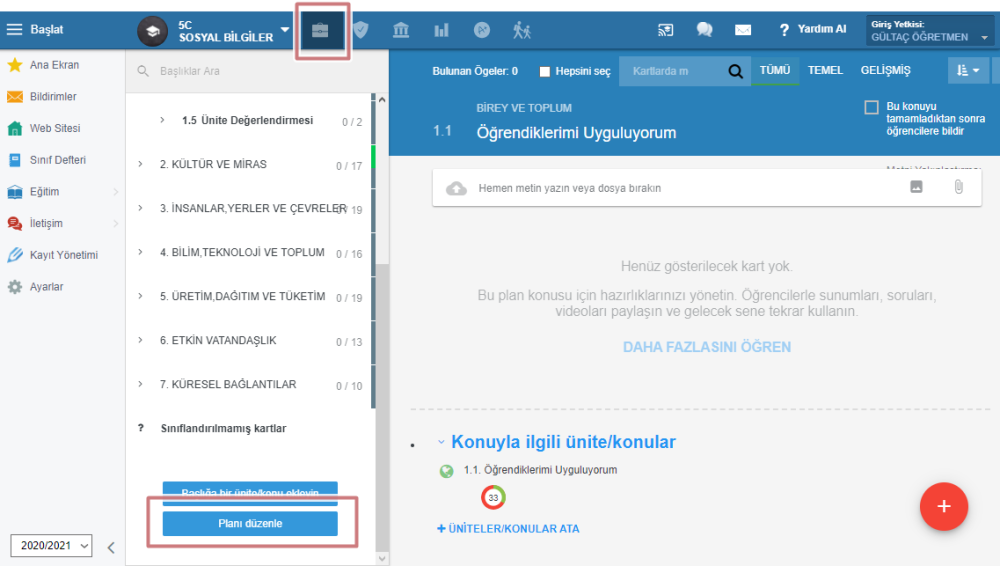
Task: Click the ÜNİTELER/KONULAR ATA link
Action: pos(508,528)
